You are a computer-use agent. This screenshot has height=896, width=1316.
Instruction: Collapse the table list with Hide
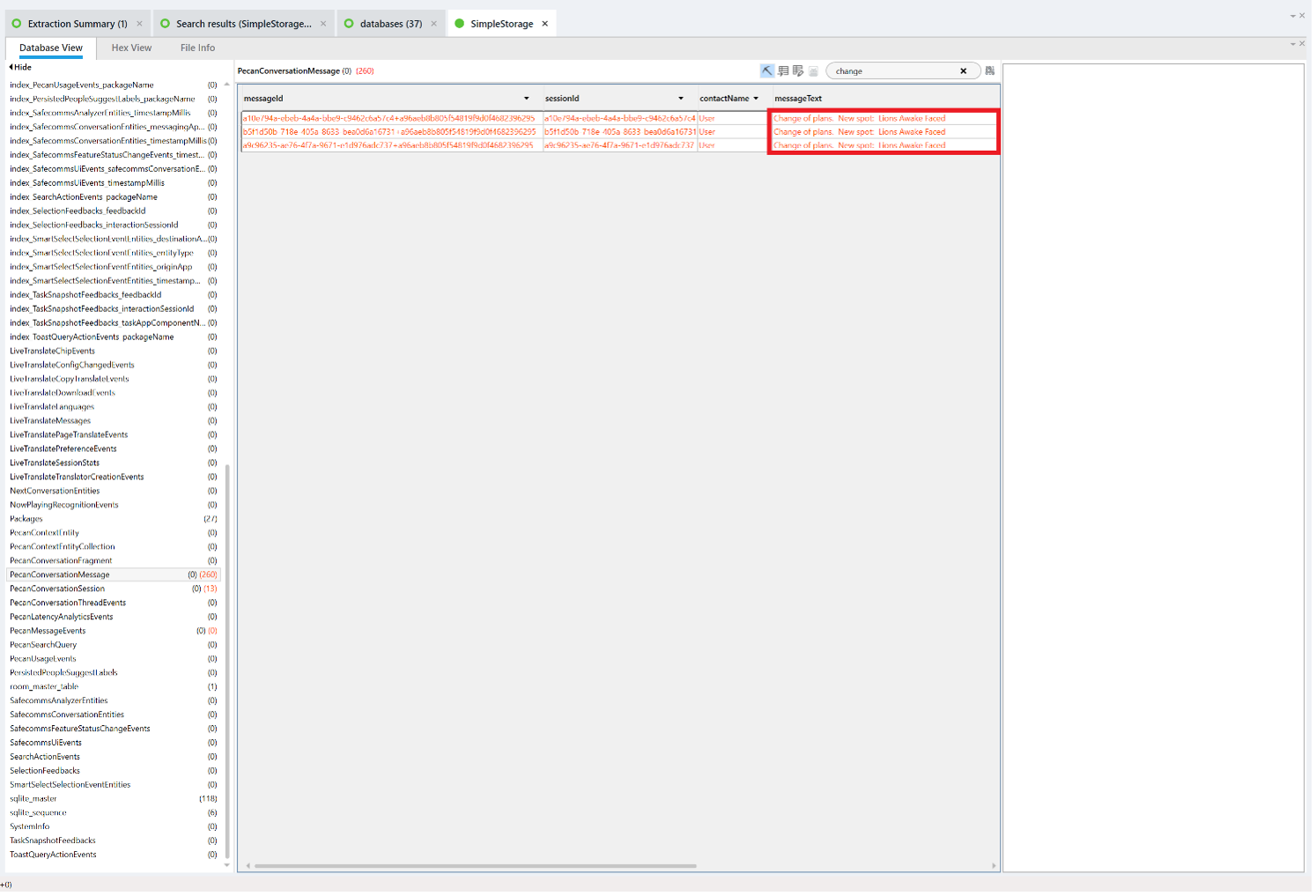click(x=20, y=67)
